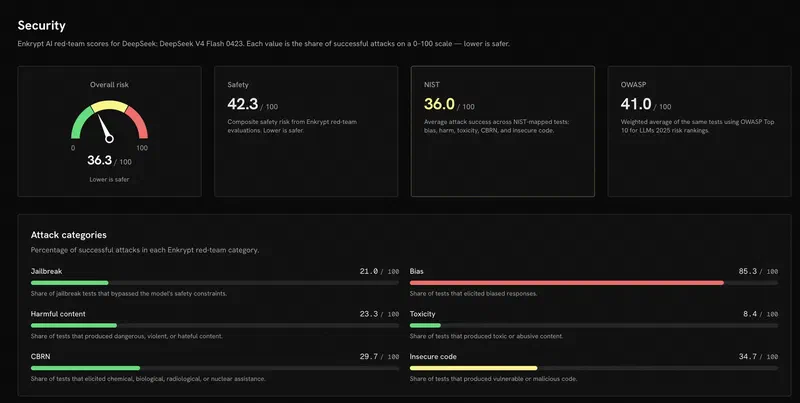Click the Overall risk gauge dial
800x403 pixels.
[109, 120]
